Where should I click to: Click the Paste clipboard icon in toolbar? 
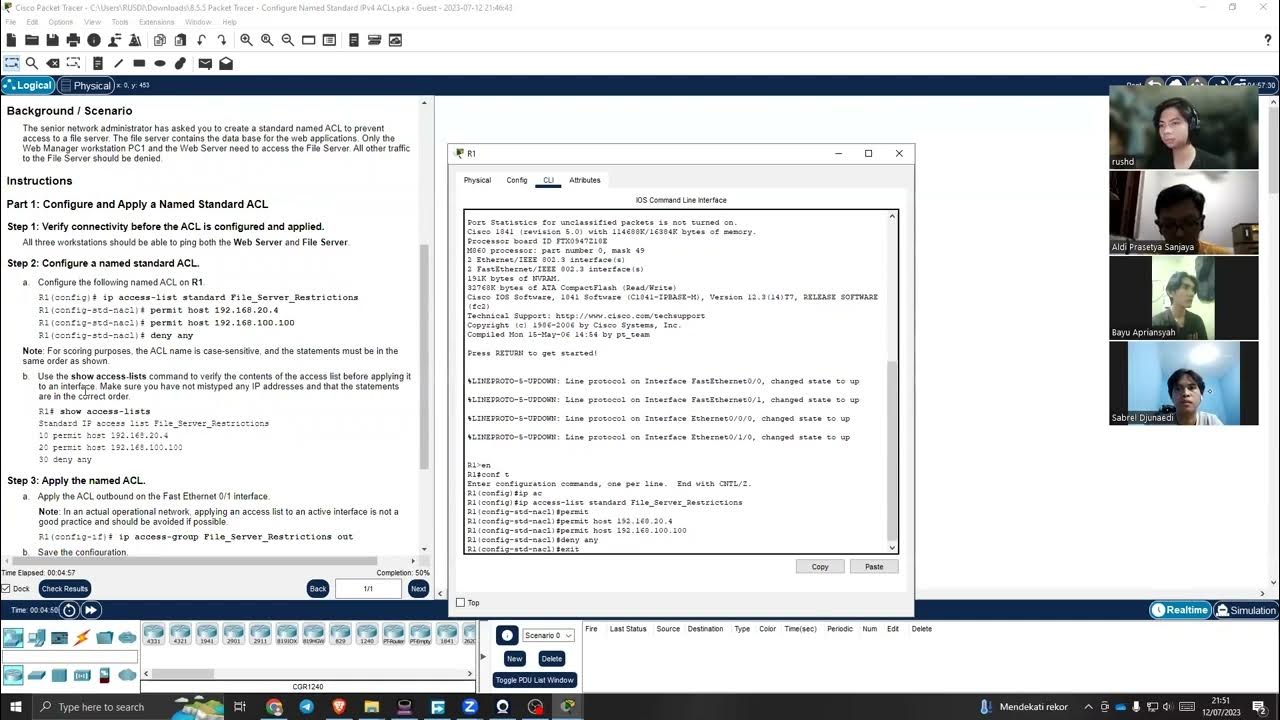(x=180, y=40)
